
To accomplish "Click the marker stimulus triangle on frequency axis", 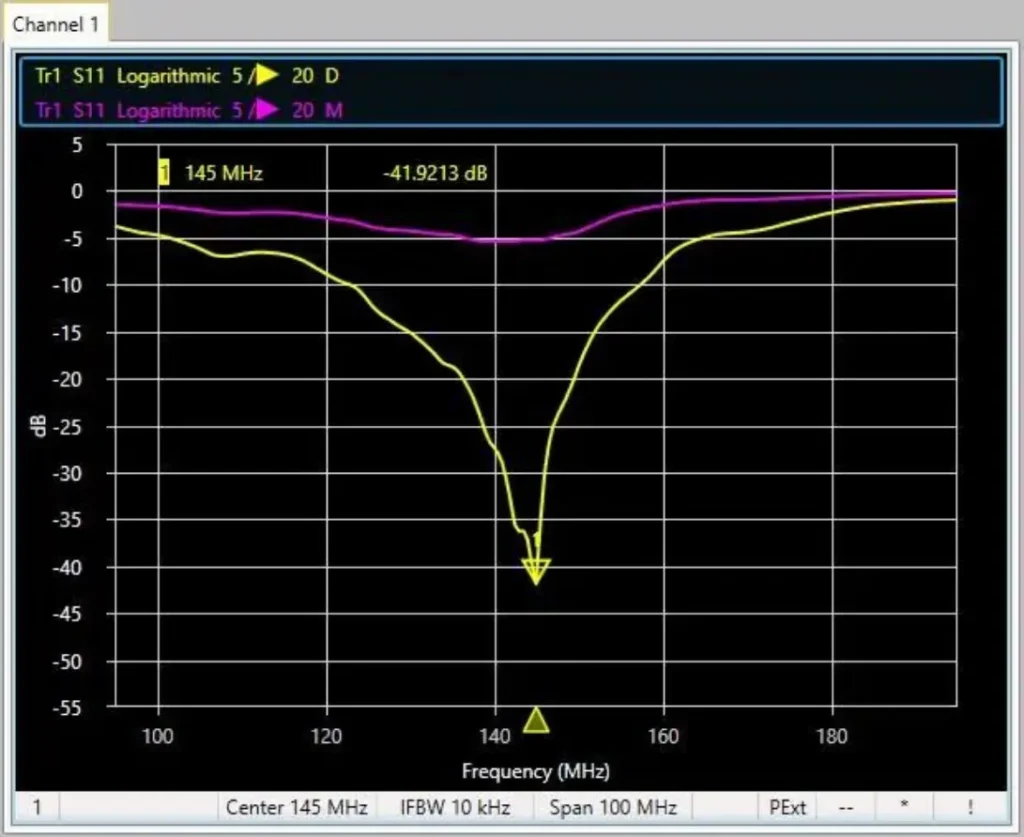I will point(536,719).
